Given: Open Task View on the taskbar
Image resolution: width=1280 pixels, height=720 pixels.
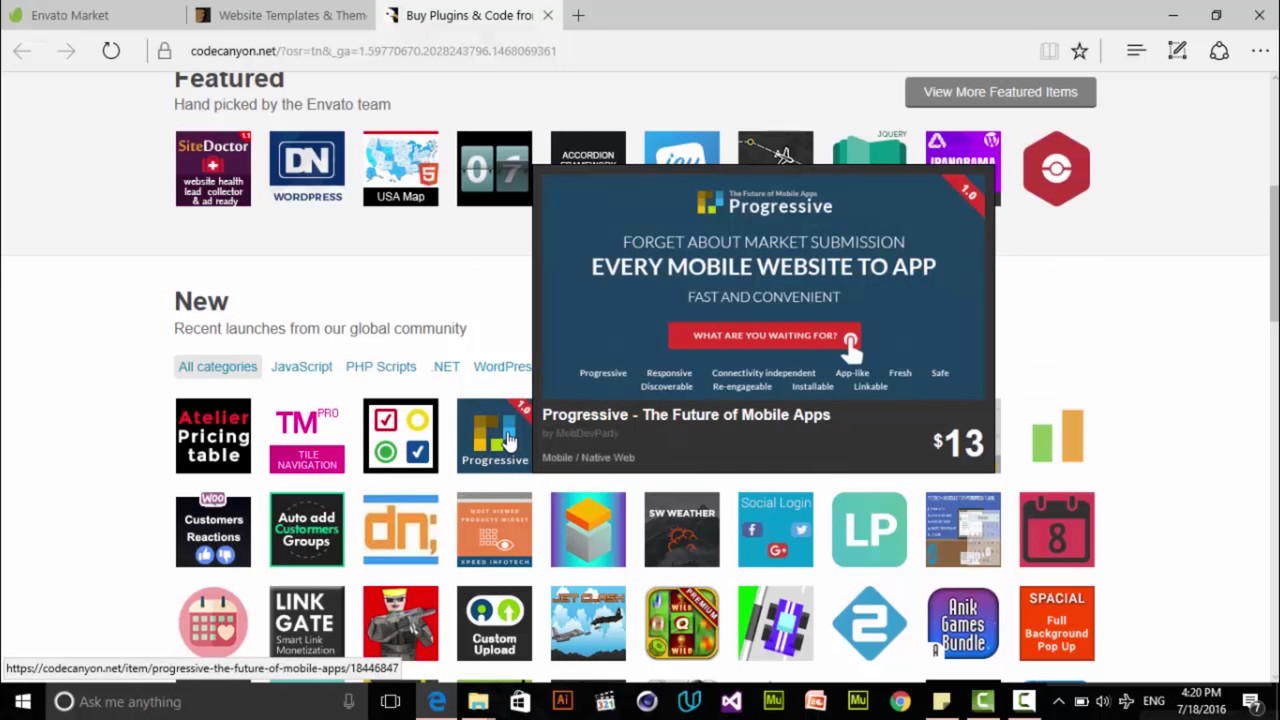Looking at the screenshot, I should [x=390, y=702].
